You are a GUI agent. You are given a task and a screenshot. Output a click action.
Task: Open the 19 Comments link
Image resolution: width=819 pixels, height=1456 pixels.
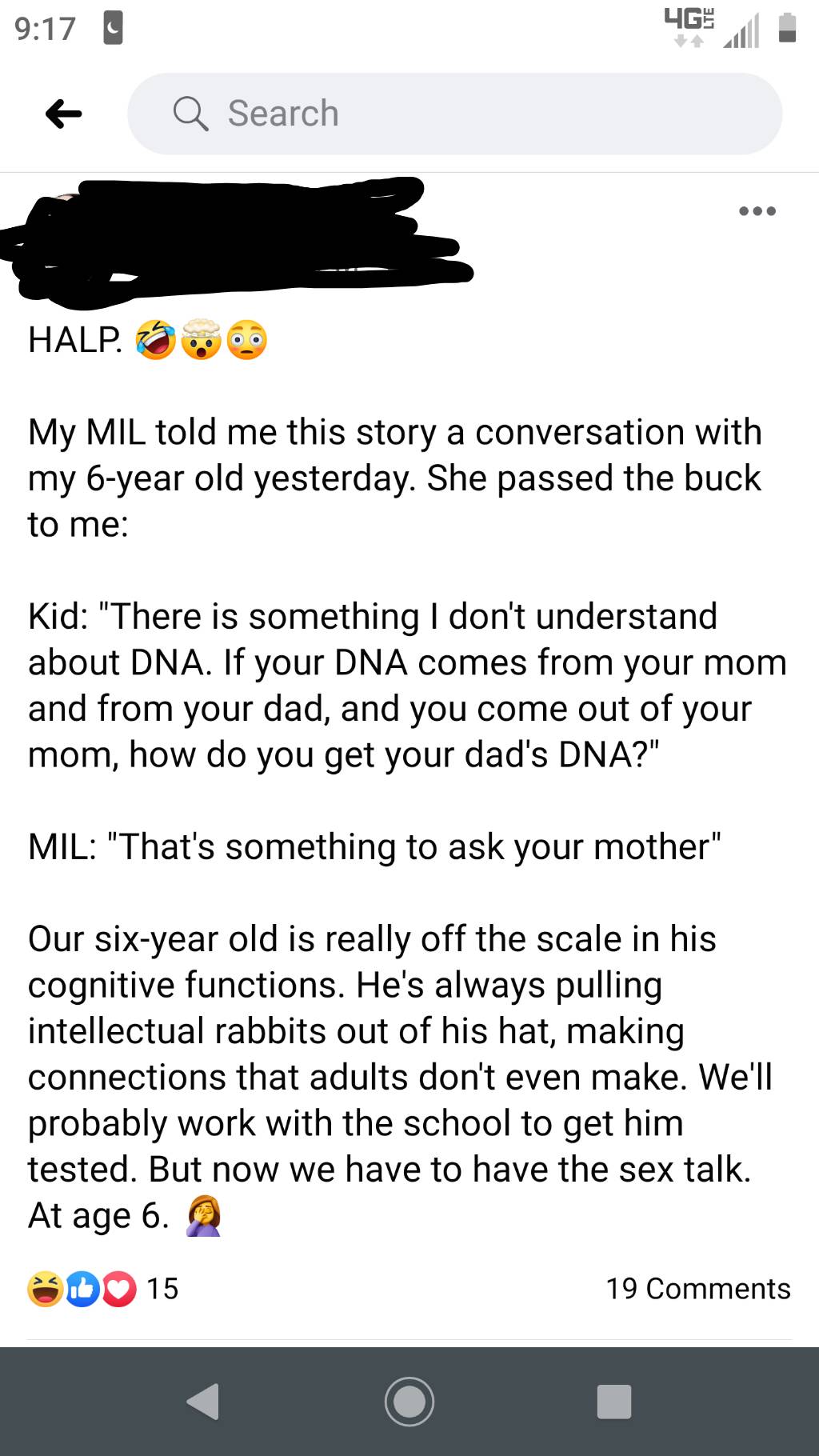tap(697, 1289)
